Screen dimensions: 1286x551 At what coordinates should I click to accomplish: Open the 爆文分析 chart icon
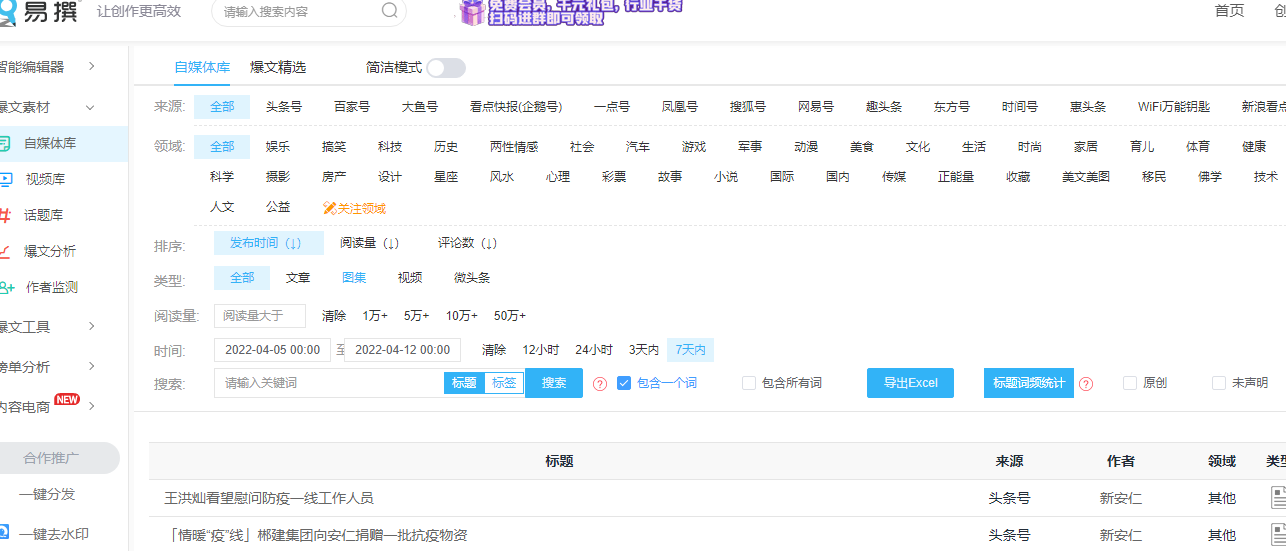(4, 251)
